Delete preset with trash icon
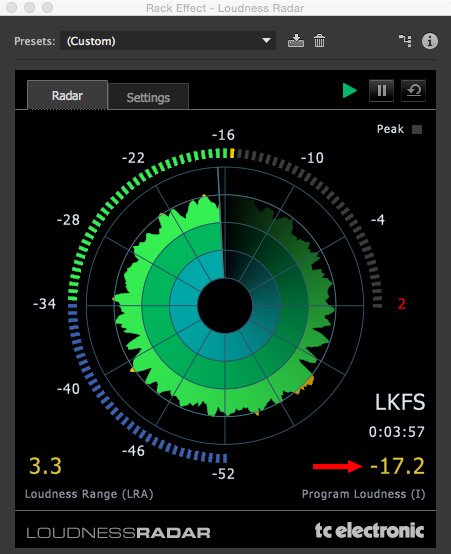This screenshot has width=451, height=554. coord(319,41)
